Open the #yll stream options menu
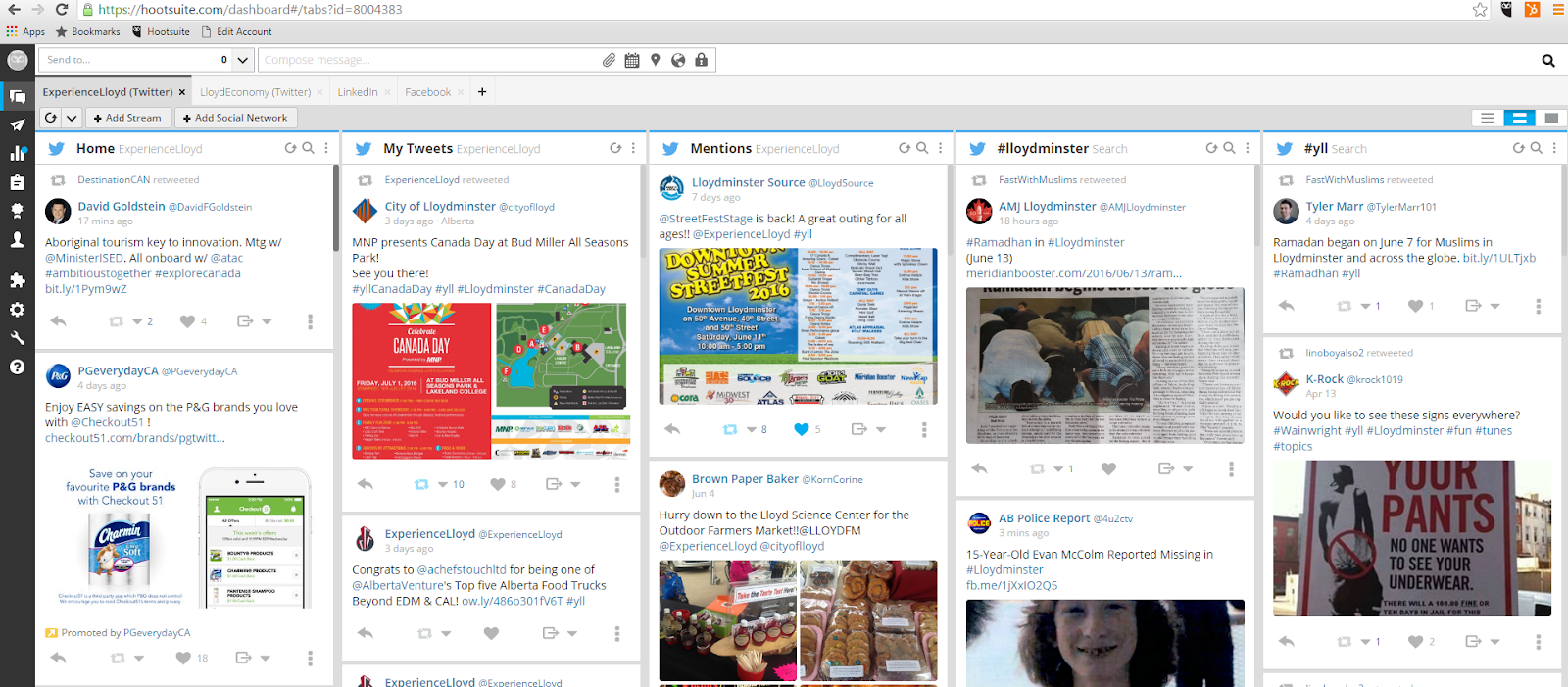The image size is (1568, 687). (1554, 148)
